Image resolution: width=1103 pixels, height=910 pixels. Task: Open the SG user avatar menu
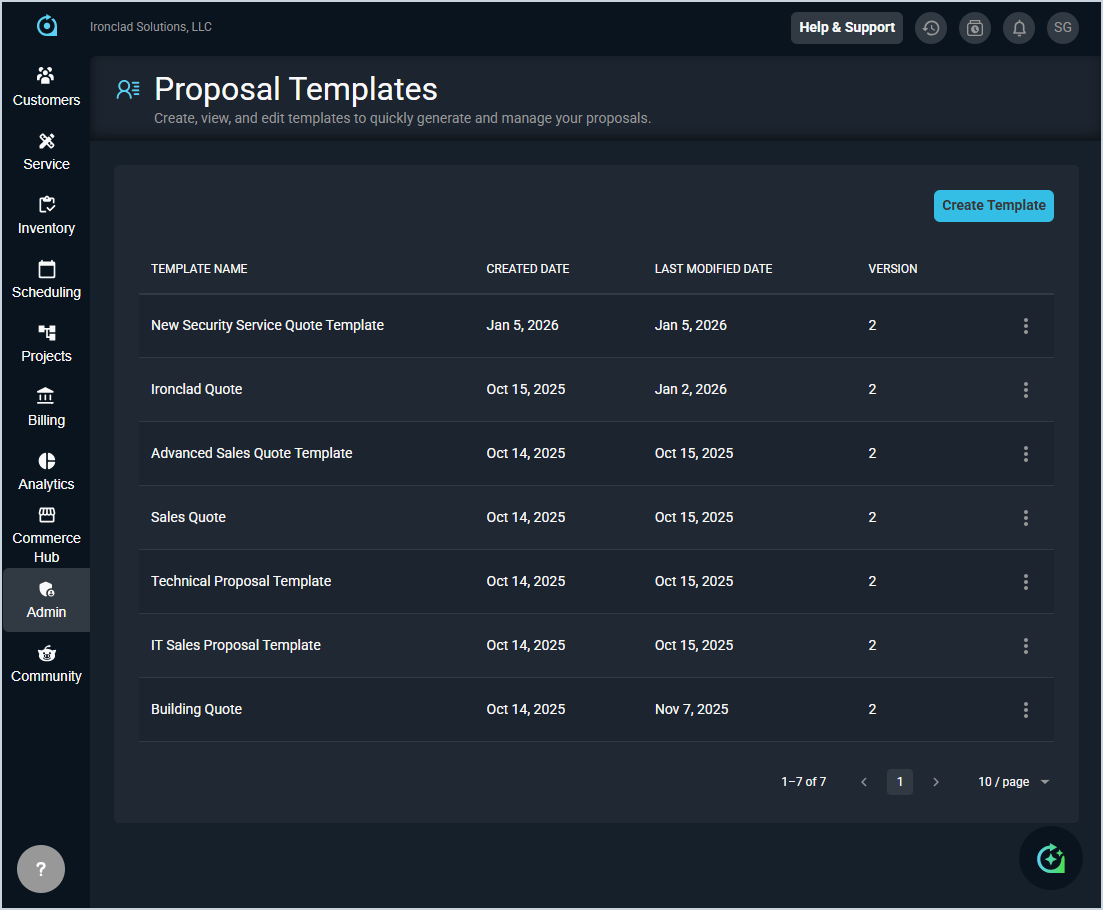click(1062, 28)
